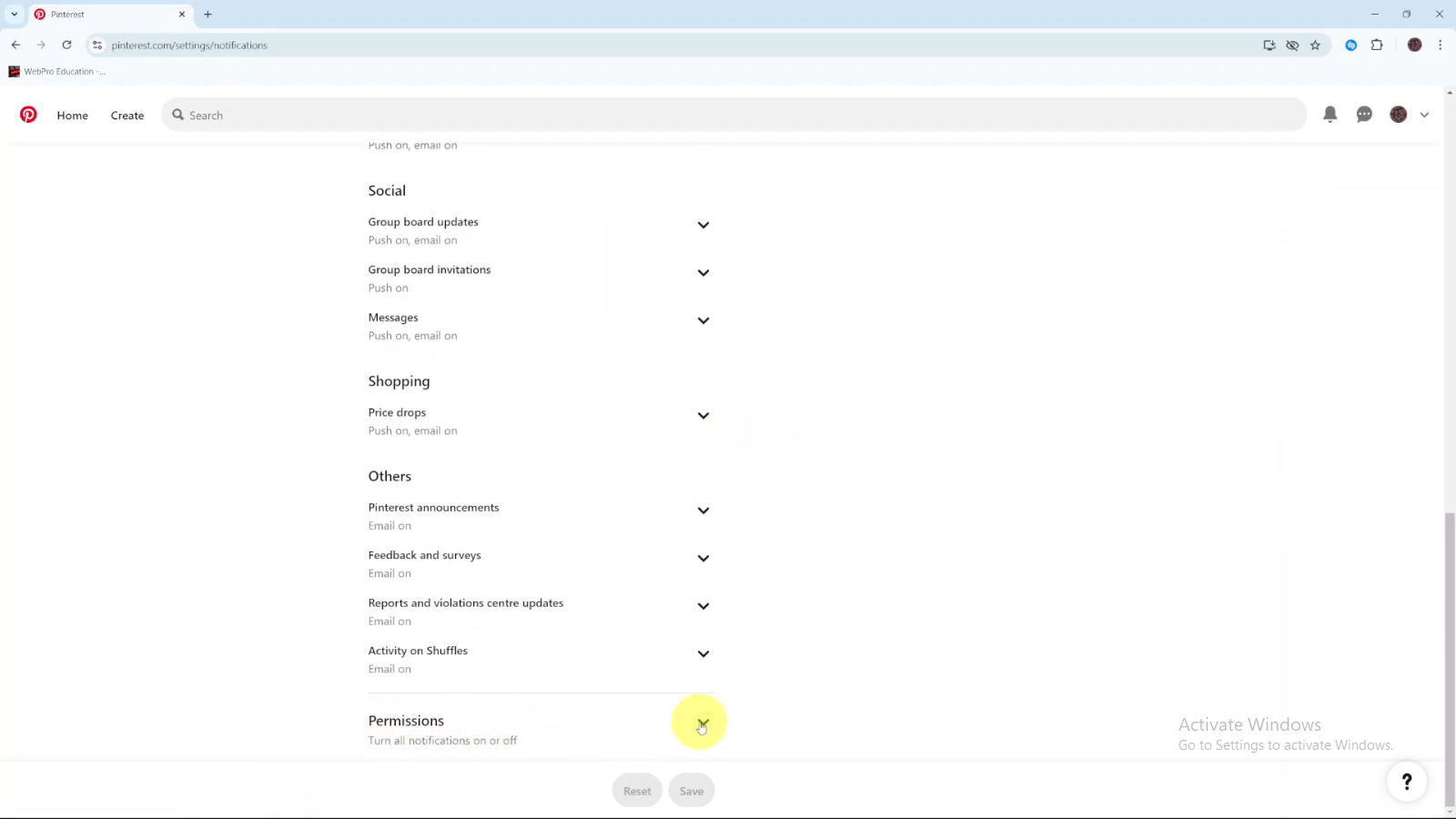Expand Pinterest announcements settings
Viewport: 1456px width, 819px height.
703,511
